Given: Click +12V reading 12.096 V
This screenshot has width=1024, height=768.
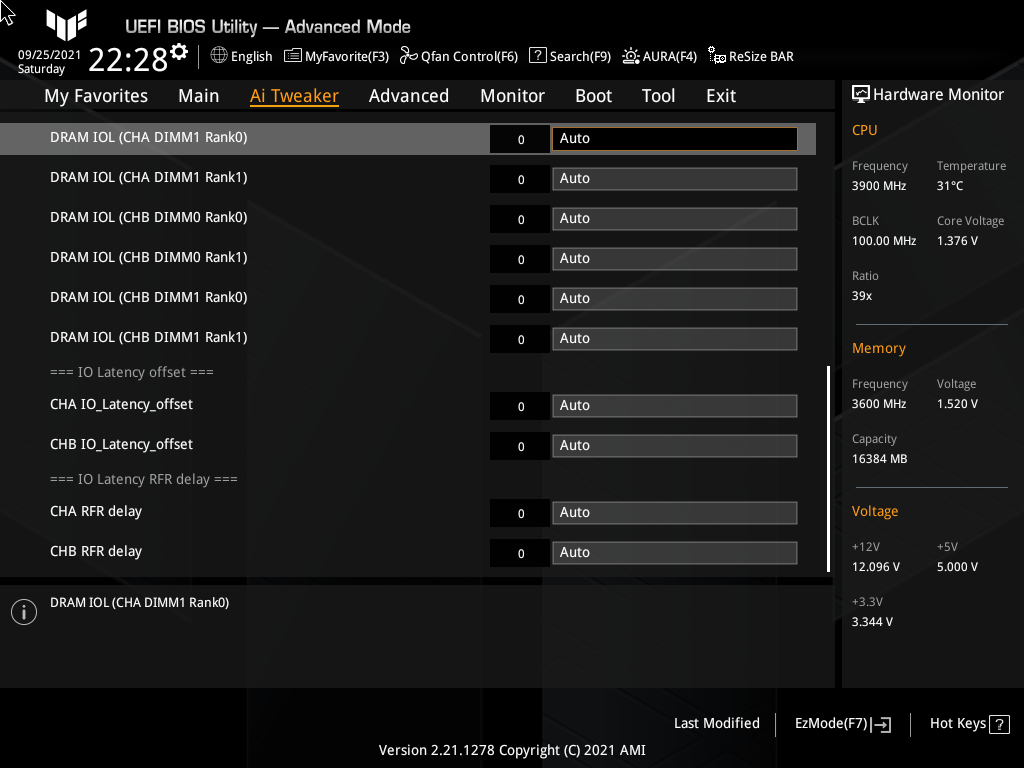Looking at the screenshot, I should (x=876, y=567).
